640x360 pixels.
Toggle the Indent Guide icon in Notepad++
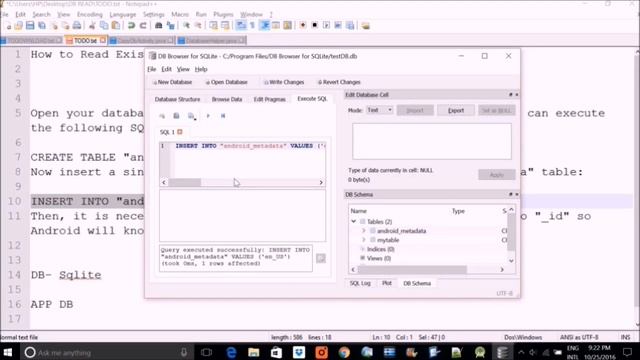(x=264, y=26)
